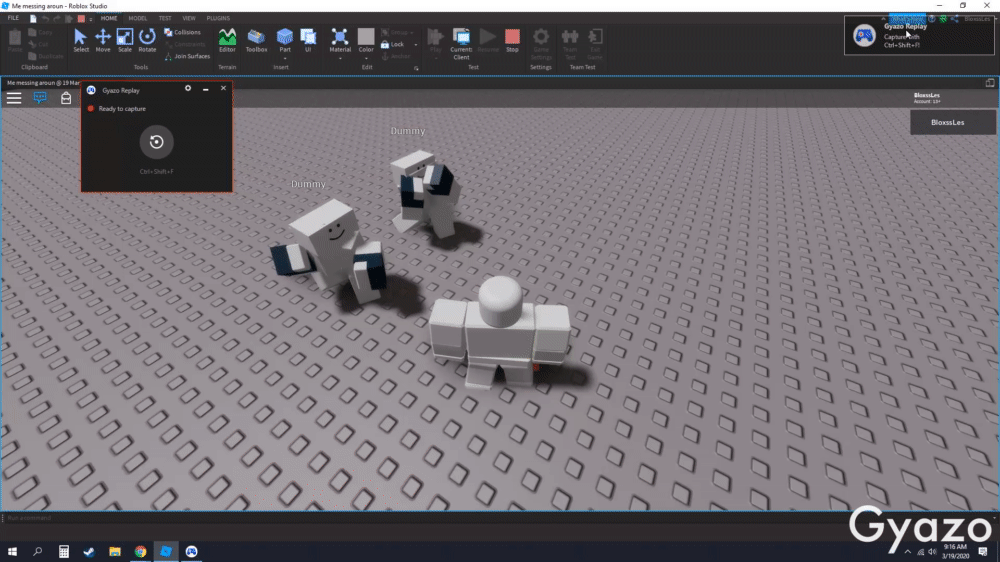Screen dimensions: 1000x562
Task: Select the 'Me messing aroun' document tab
Action: pos(41,83)
